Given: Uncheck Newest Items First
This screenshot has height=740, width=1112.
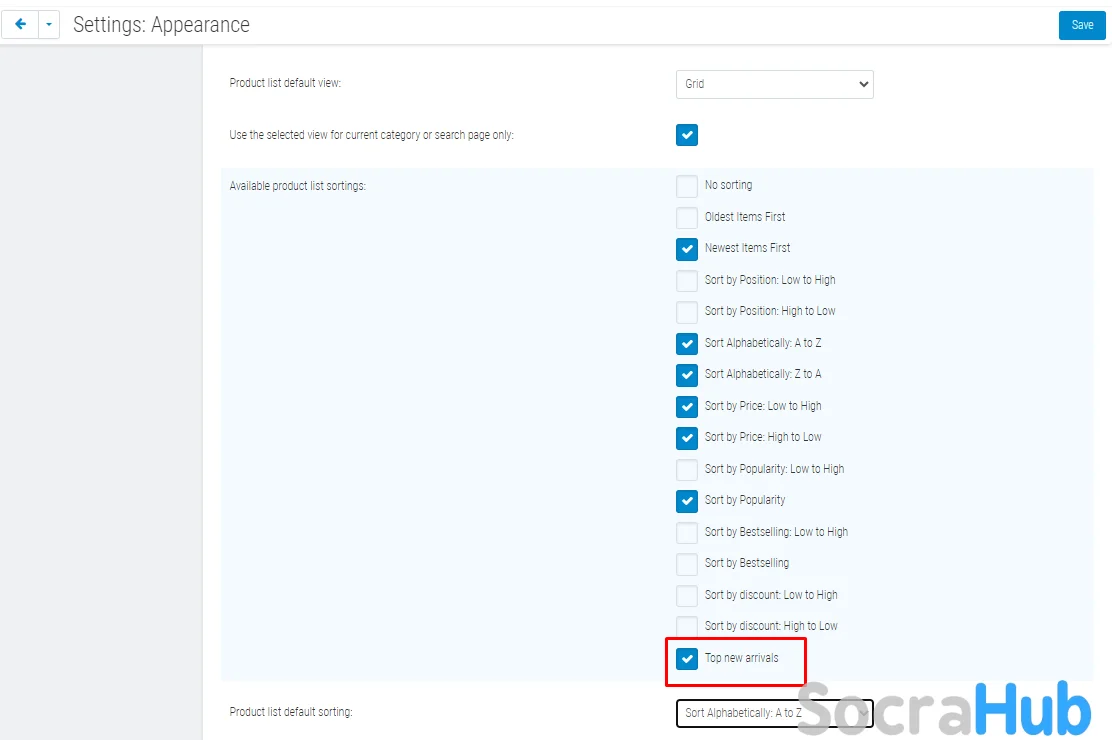Looking at the screenshot, I should [687, 248].
